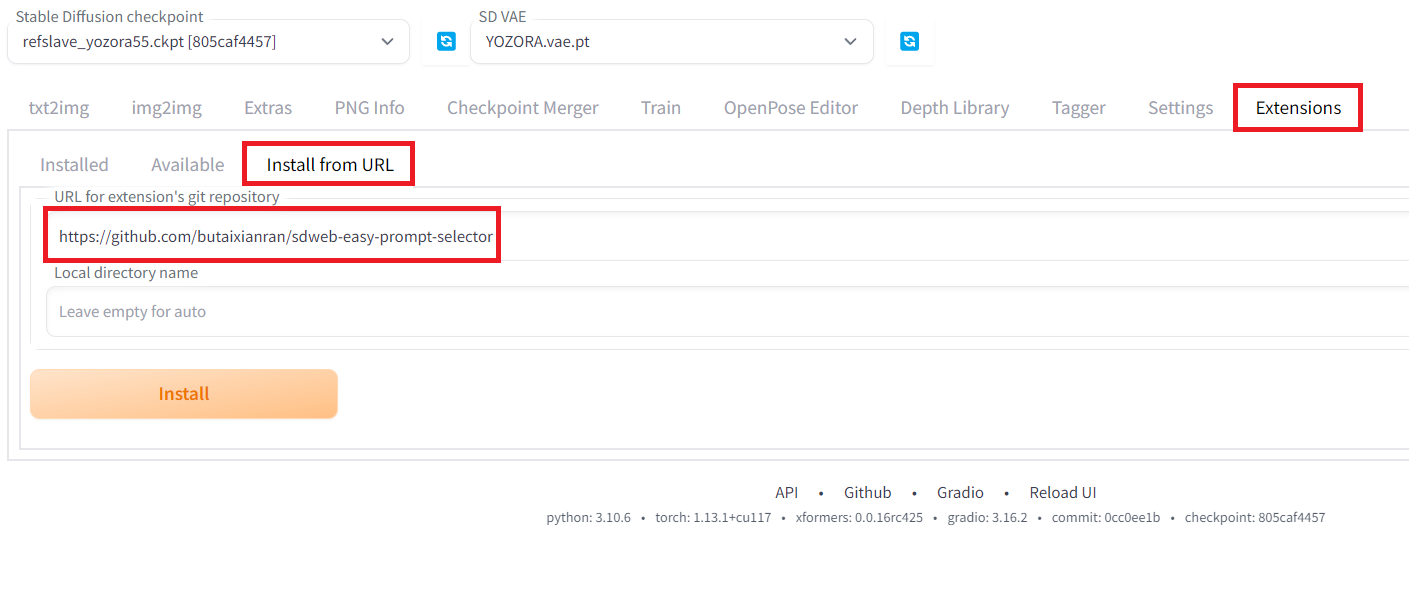The width and height of the screenshot is (1409, 596).
Task: Go to the Checkpoint Merger tab
Action: (522, 108)
